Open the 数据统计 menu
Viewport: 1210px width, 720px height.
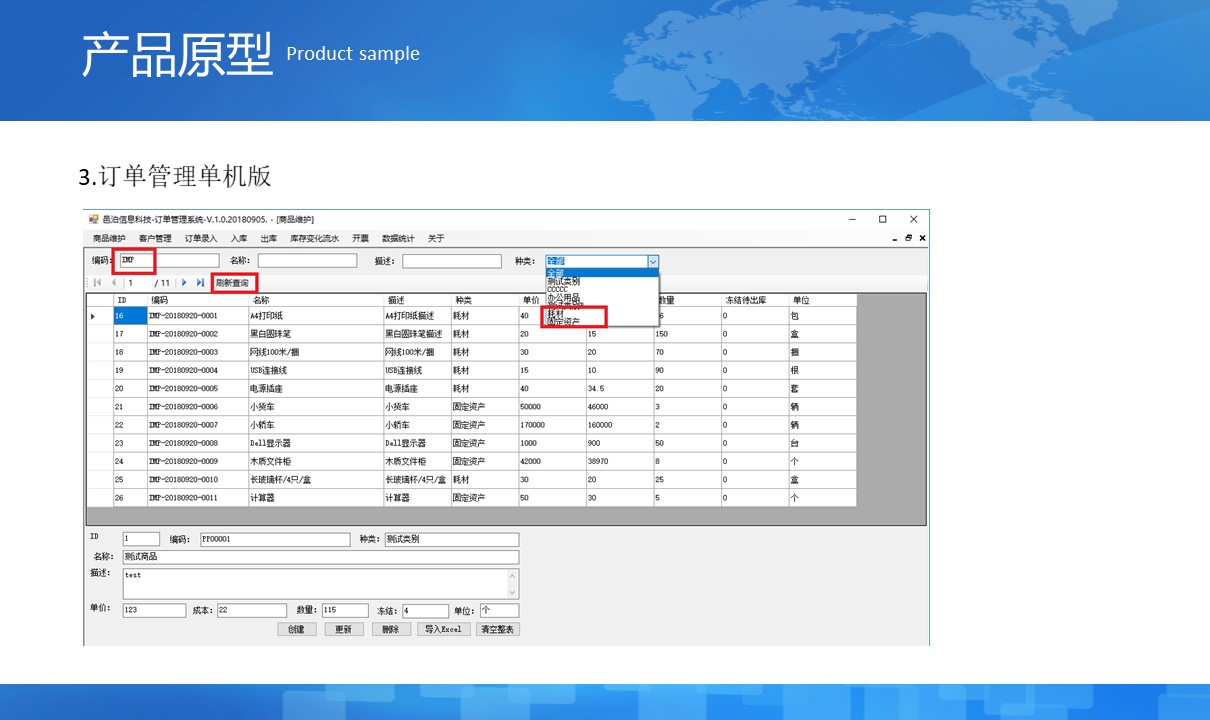tap(398, 238)
